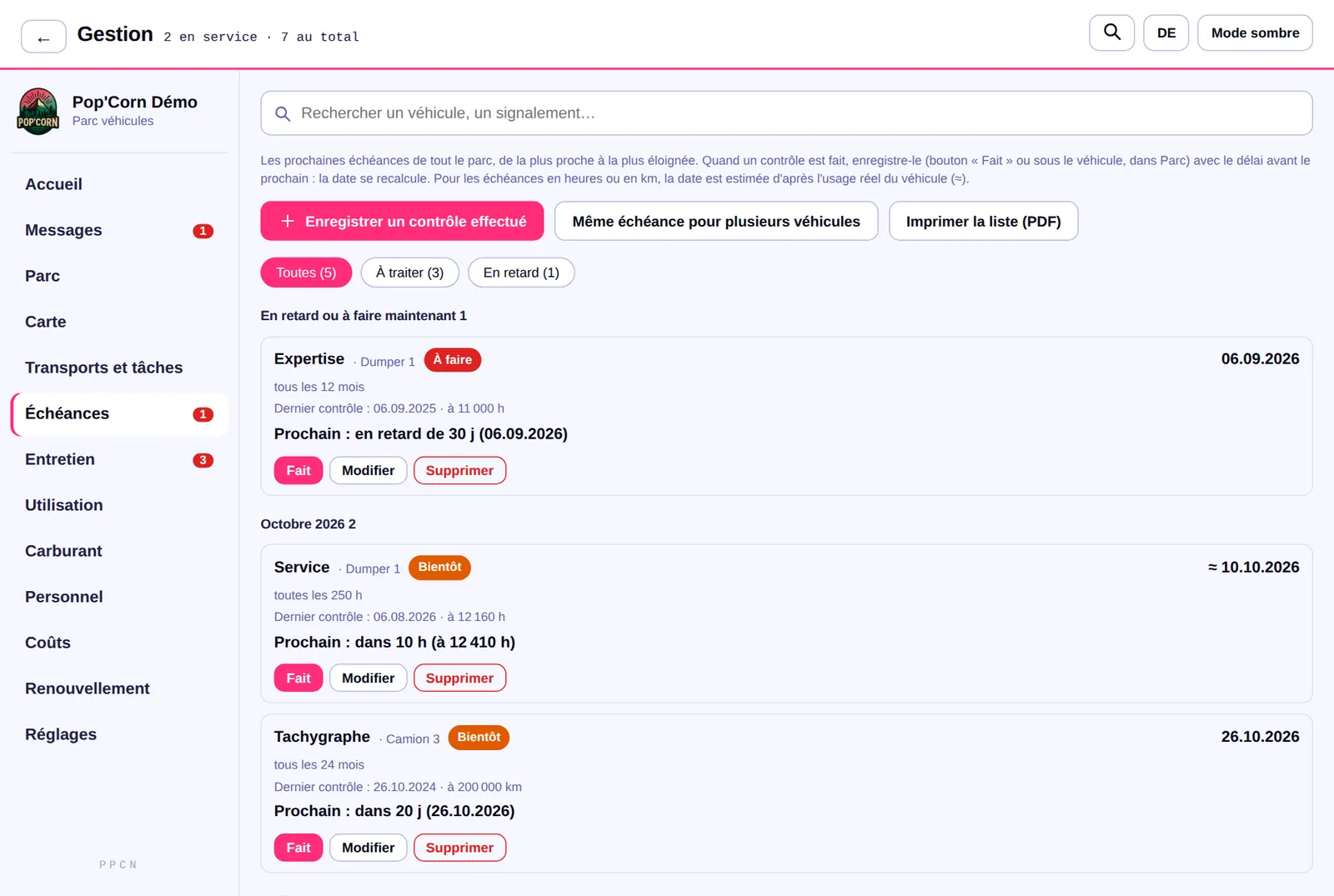The width and height of the screenshot is (1334, 896).
Task: Enable Mode sombre
Action: click(x=1255, y=33)
